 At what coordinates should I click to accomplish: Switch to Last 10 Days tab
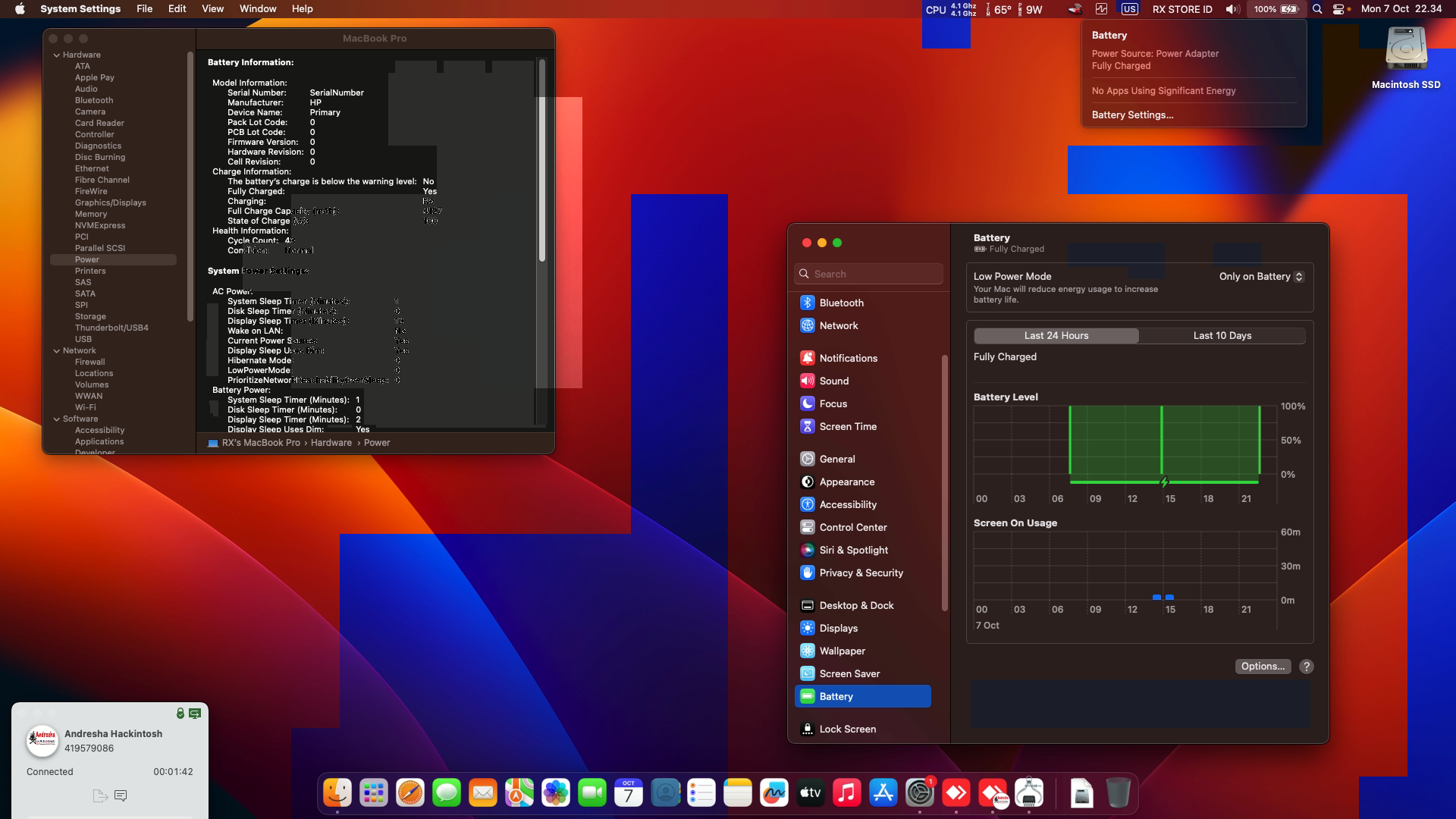click(1222, 336)
